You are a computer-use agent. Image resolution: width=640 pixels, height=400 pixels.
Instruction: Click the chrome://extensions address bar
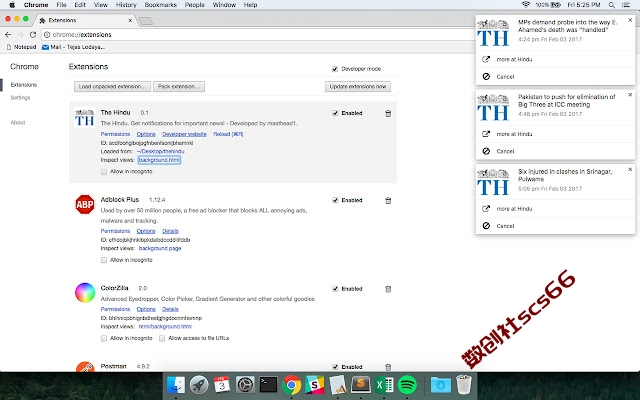(257, 35)
